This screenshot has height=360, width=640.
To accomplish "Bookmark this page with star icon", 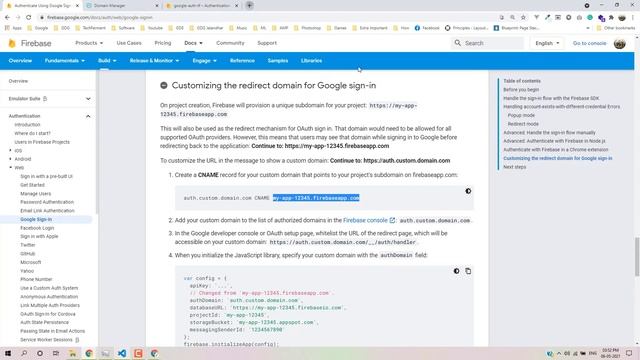I will (523, 18).
